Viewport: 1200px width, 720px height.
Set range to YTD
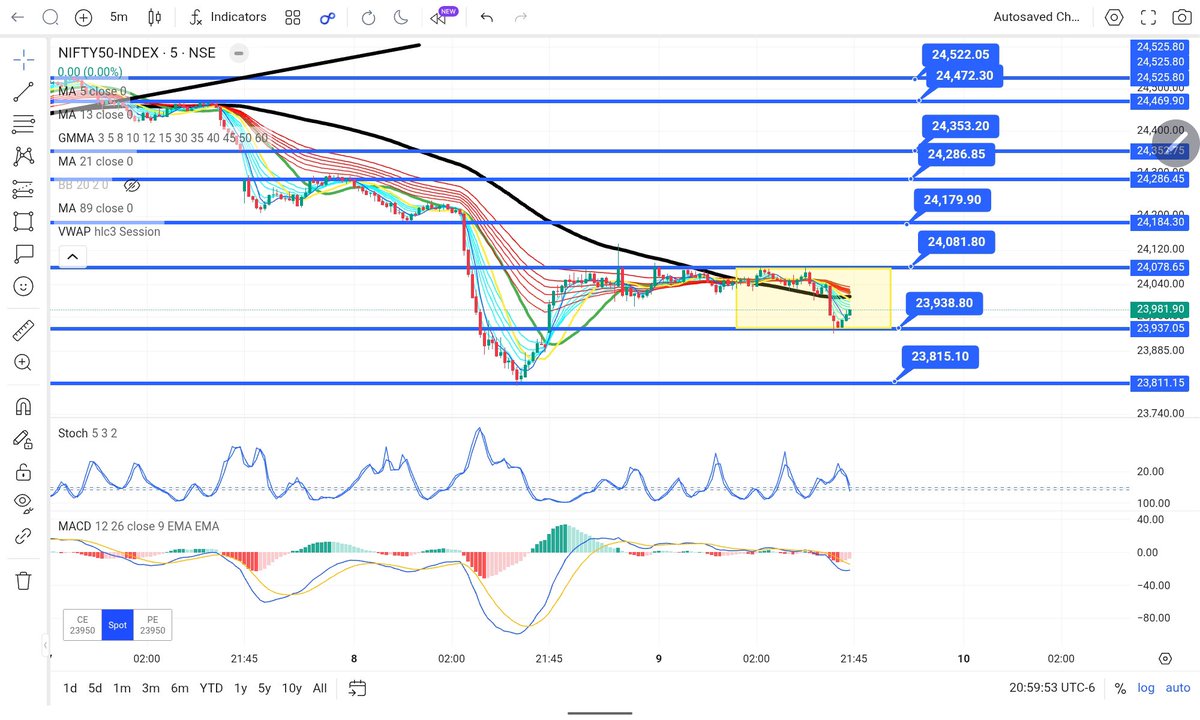(211, 688)
